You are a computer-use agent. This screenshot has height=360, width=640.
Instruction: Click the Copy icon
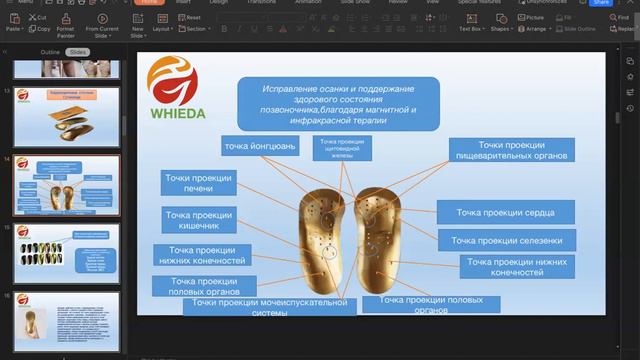32,29
